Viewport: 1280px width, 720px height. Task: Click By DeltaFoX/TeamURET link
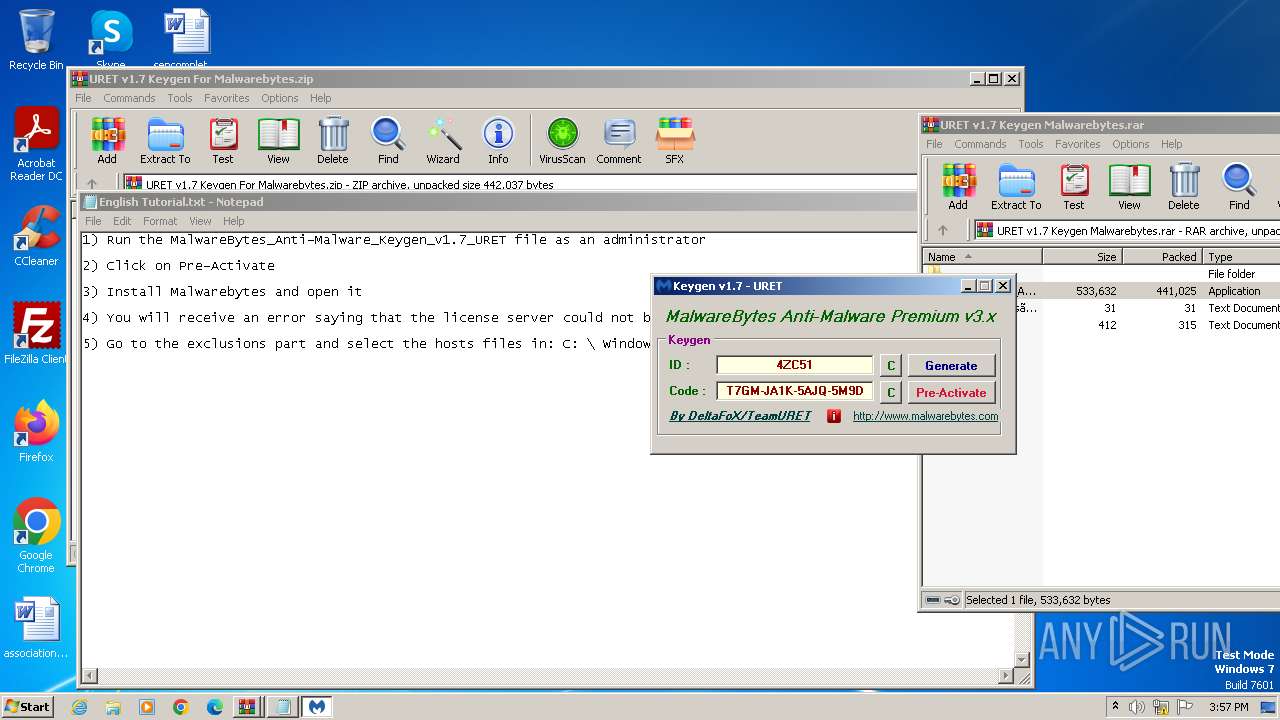(740, 416)
